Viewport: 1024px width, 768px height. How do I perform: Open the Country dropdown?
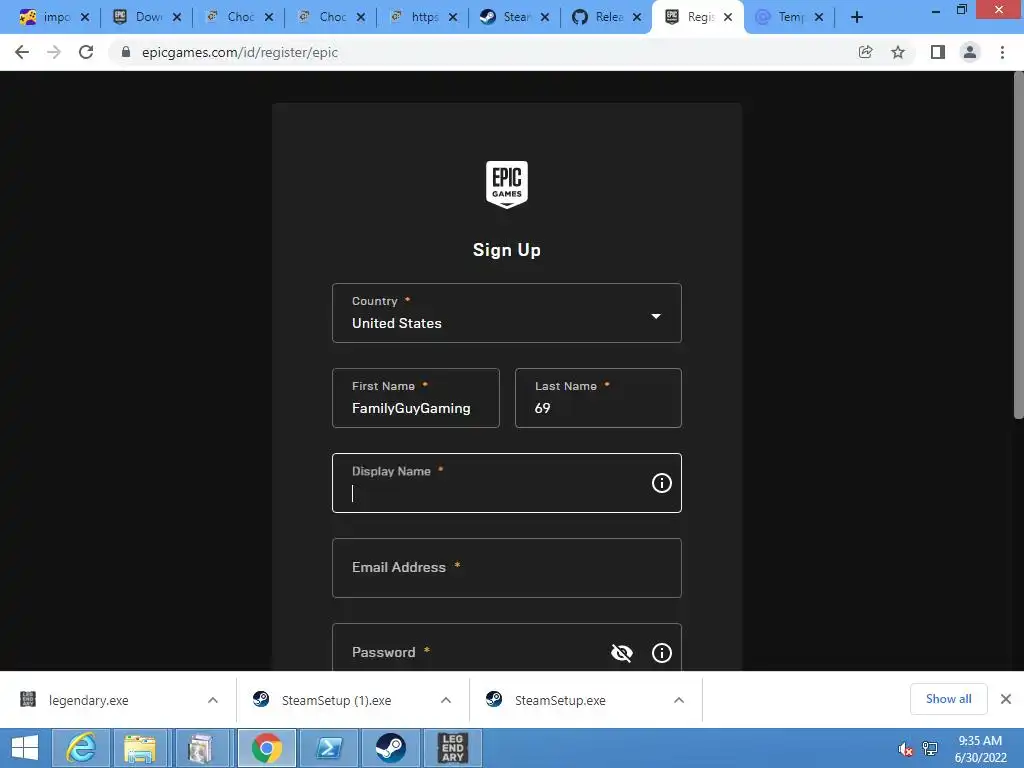coord(507,313)
